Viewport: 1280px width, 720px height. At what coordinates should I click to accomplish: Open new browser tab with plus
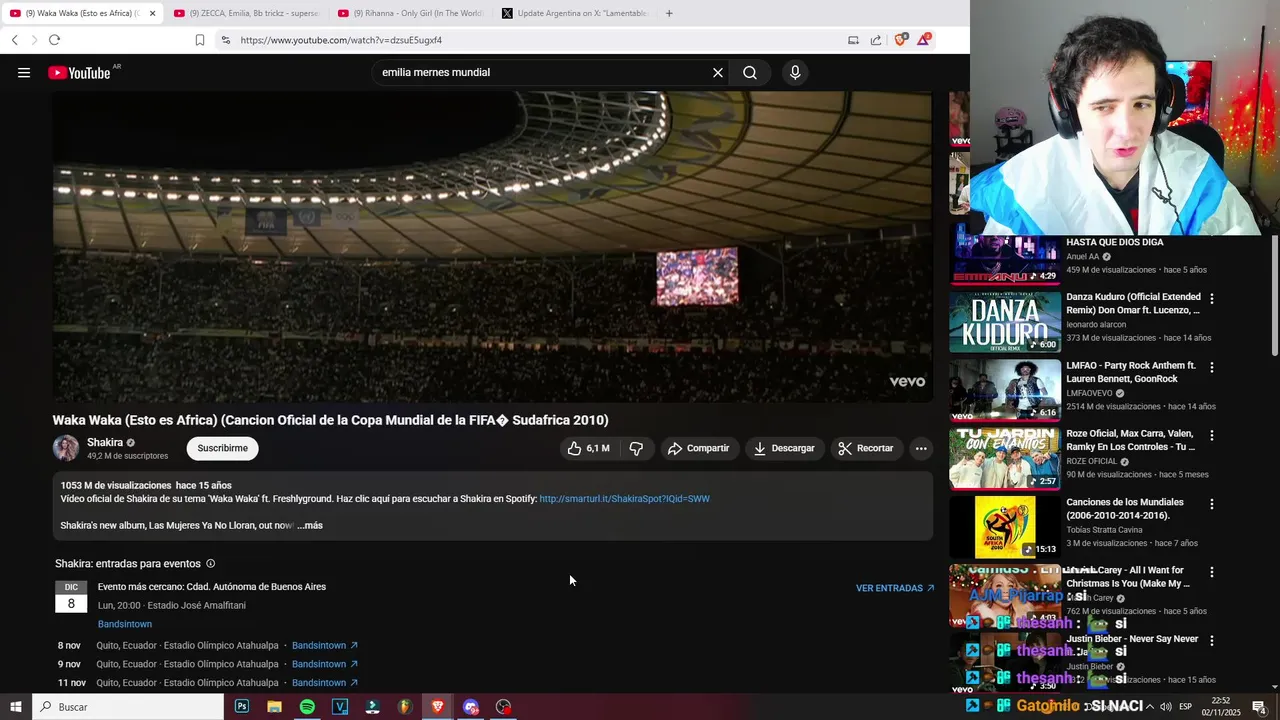[669, 13]
